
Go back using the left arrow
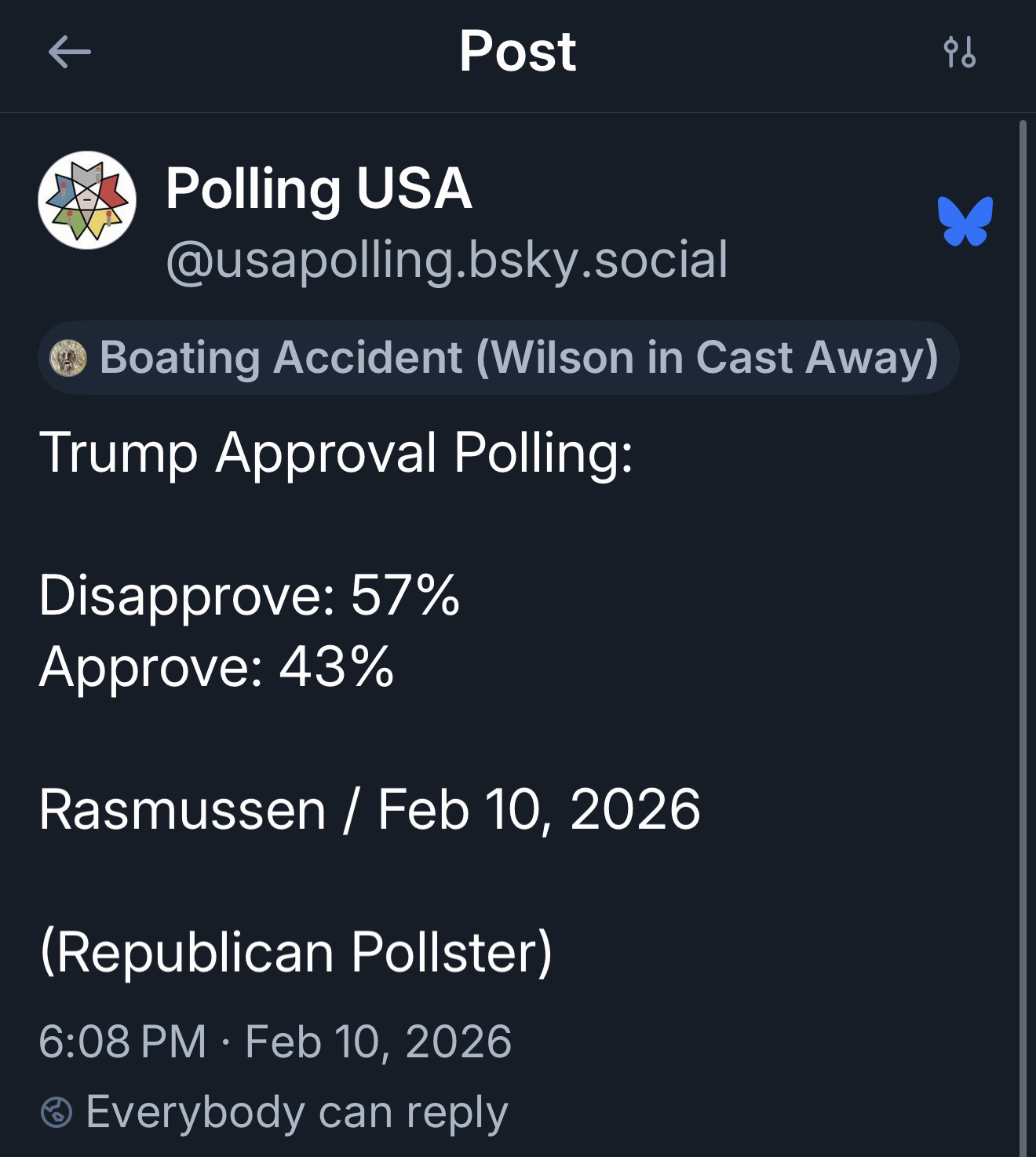coord(69,53)
